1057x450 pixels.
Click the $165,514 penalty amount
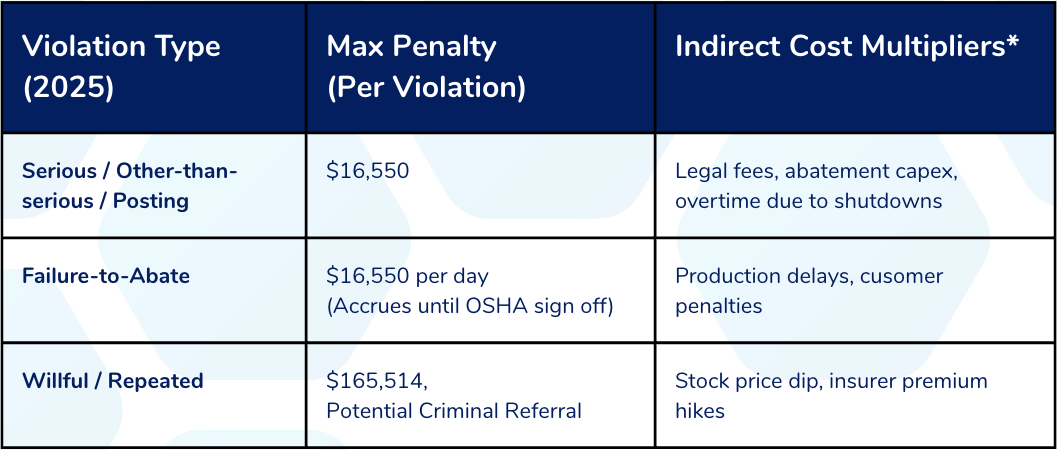377,381
